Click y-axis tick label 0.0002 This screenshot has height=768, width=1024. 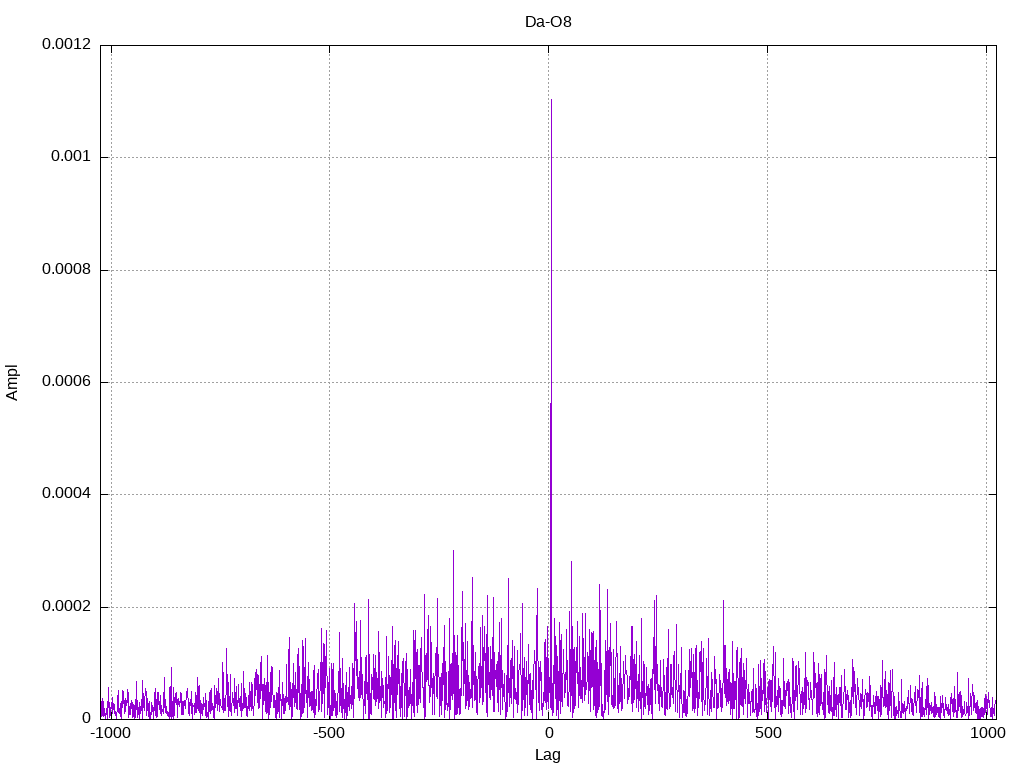[x=66, y=607]
